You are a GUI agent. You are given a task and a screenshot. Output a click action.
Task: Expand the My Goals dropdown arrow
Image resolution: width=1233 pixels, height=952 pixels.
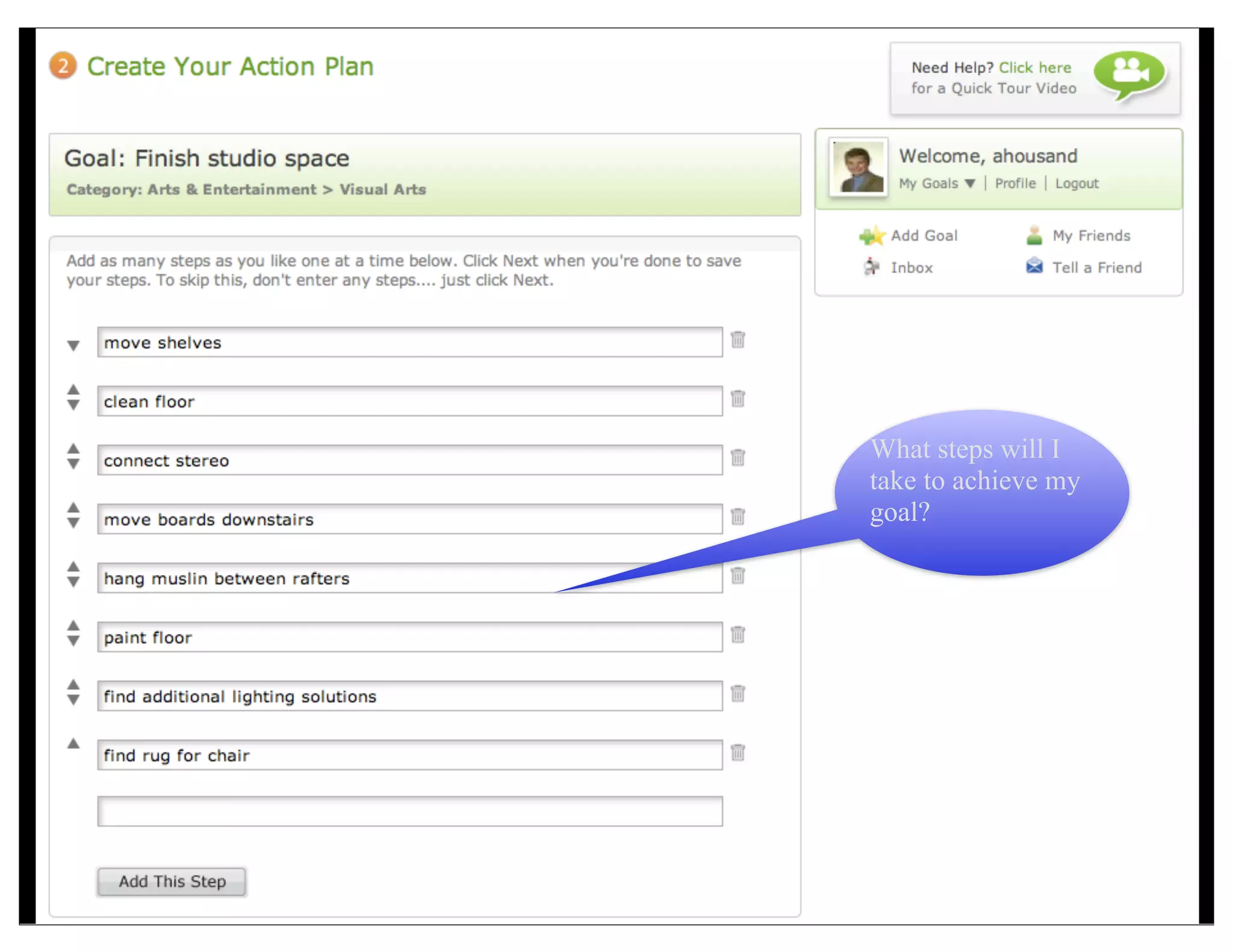click(x=969, y=184)
